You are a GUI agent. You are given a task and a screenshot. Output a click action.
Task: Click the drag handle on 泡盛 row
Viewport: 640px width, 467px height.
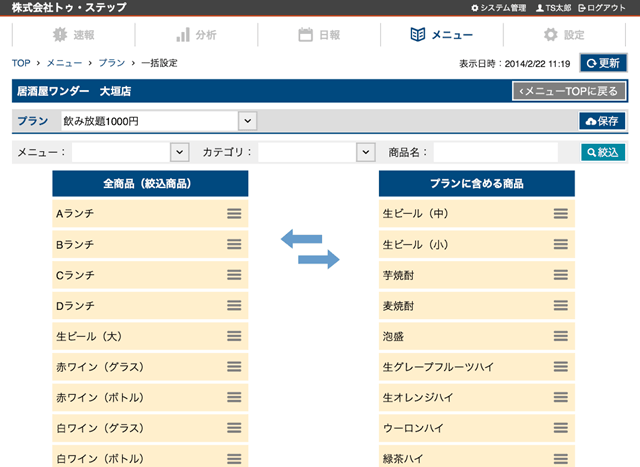[561, 336]
